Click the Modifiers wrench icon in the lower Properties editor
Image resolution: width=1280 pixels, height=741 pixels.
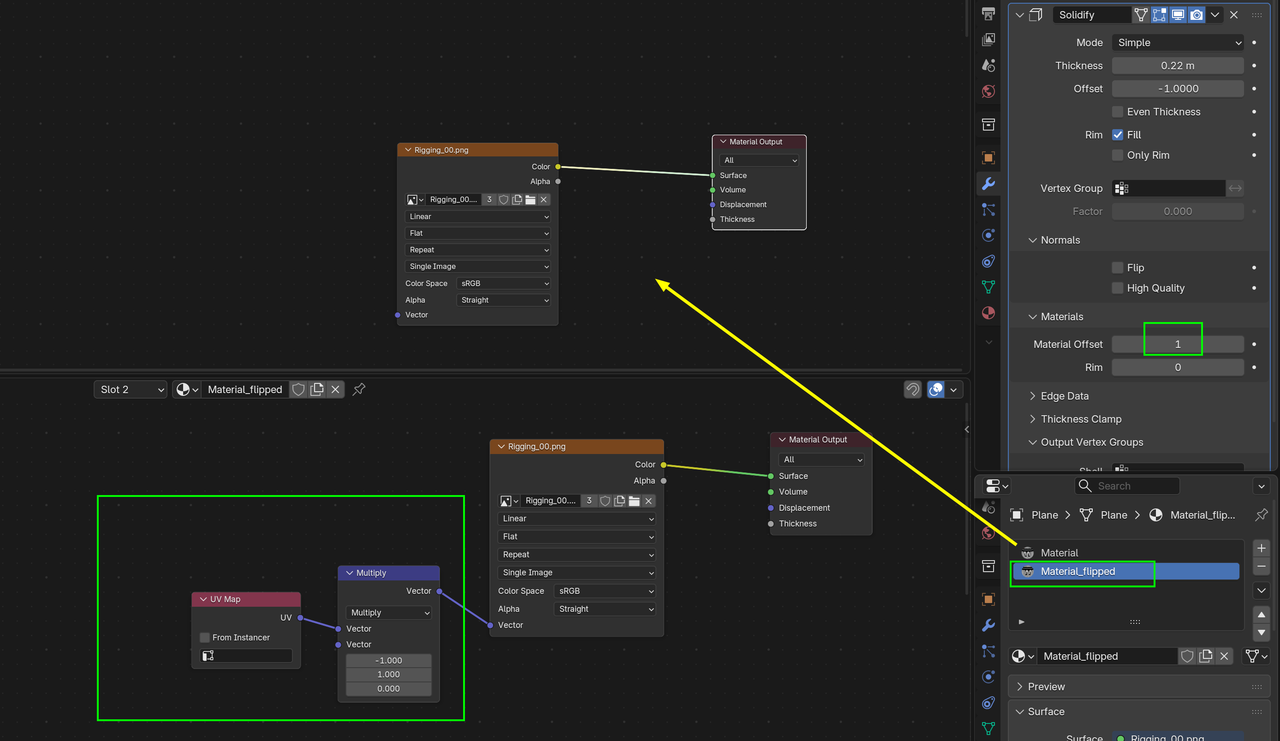pyautogui.click(x=988, y=625)
